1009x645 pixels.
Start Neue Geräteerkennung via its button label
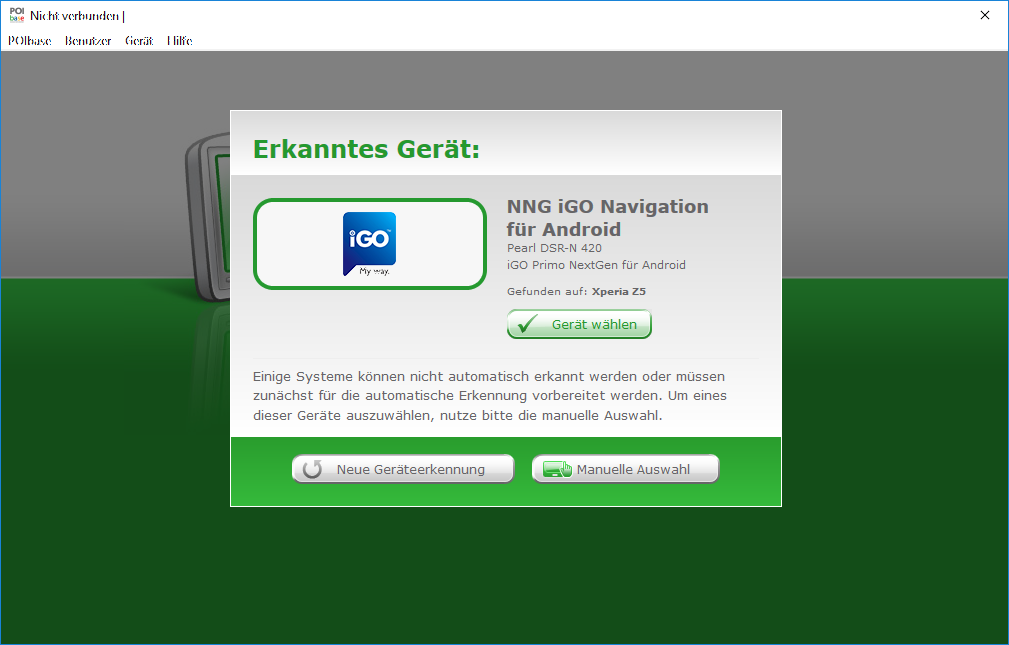[410, 470]
